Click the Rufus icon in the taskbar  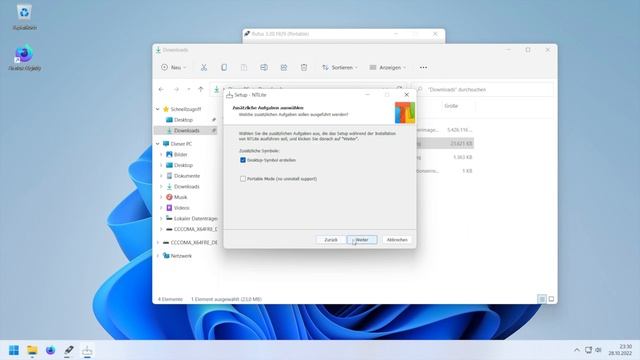[69, 350]
